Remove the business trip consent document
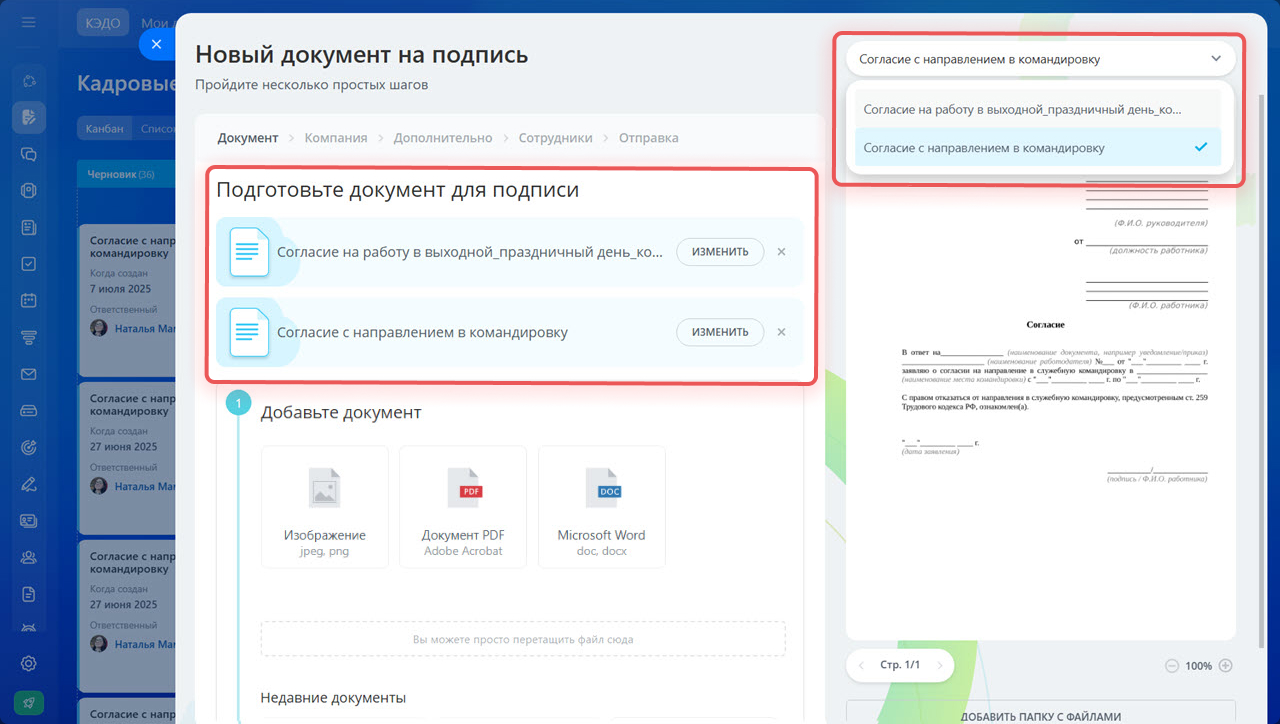The image size is (1280, 724). coord(781,332)
